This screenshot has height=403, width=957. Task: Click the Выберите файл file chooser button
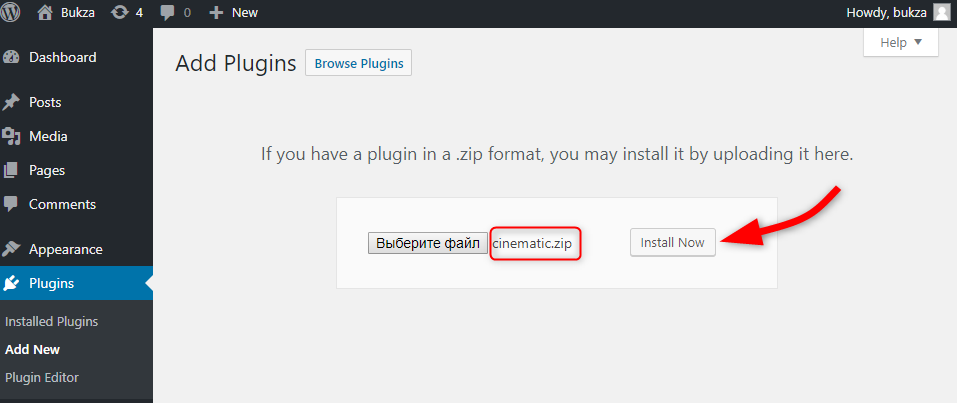(428, 243)
